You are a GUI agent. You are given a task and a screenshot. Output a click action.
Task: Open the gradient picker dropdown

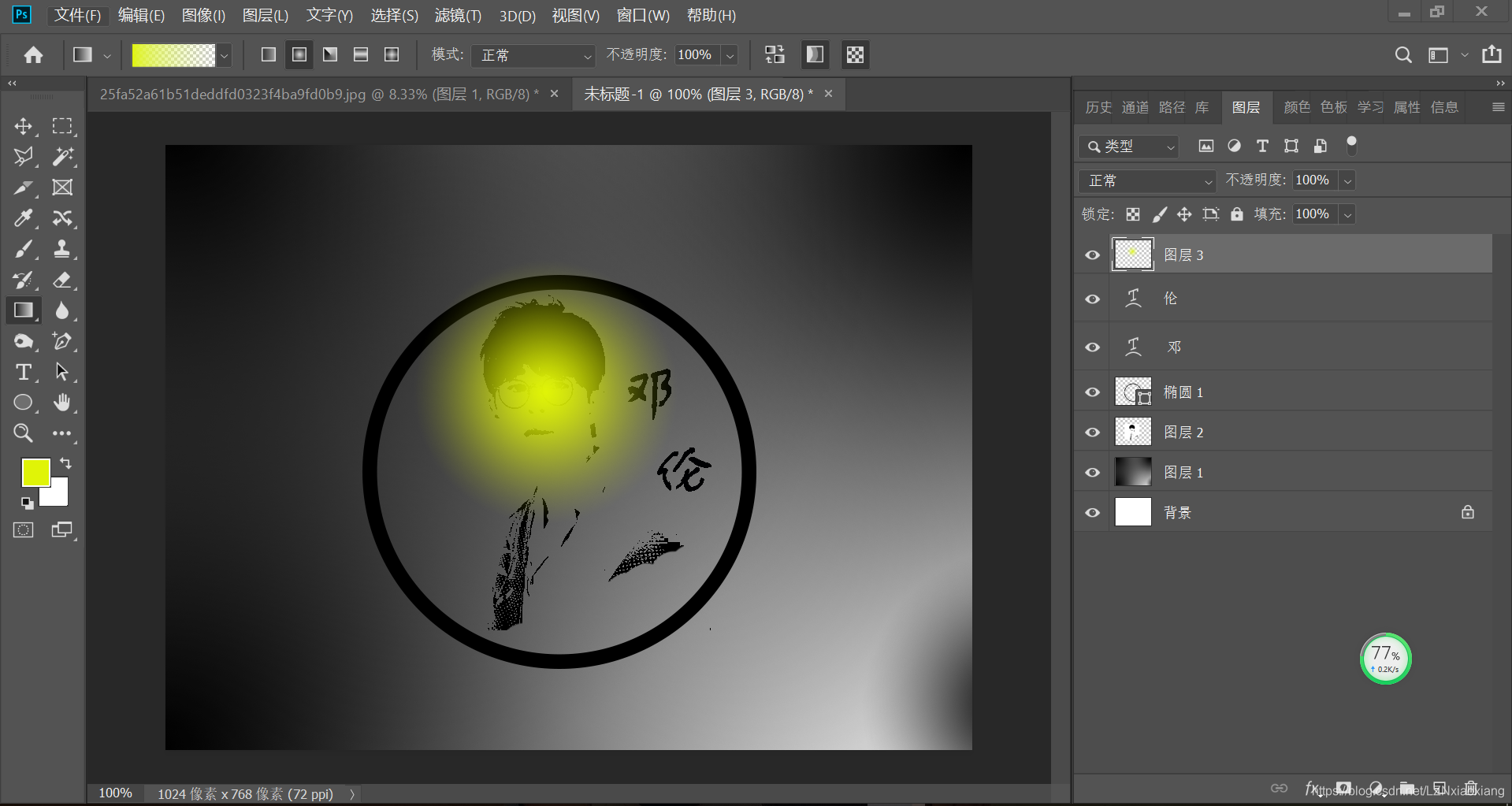pyautogui.click(x=223, y=55)
